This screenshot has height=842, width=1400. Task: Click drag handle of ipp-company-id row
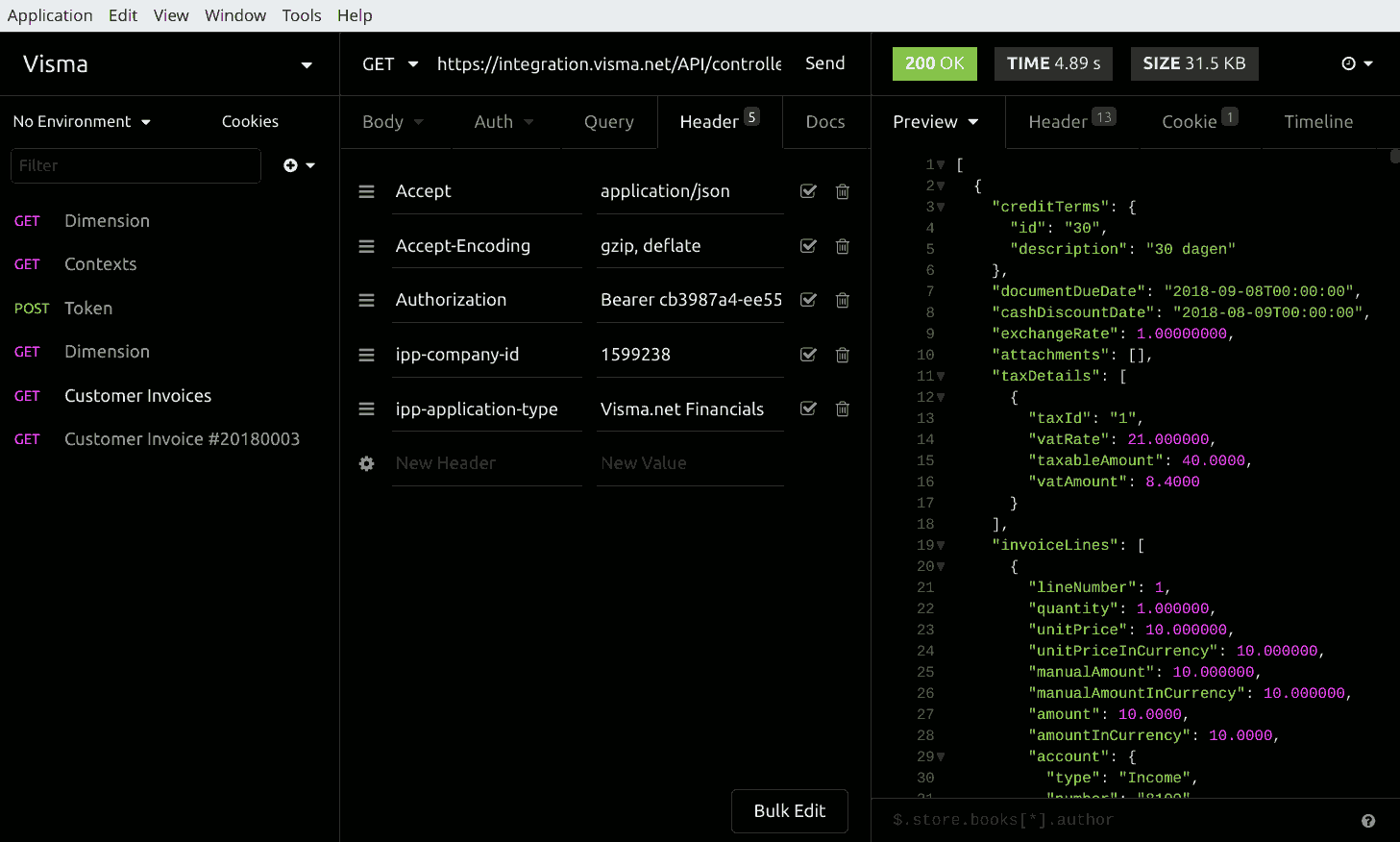coord(366,355)
